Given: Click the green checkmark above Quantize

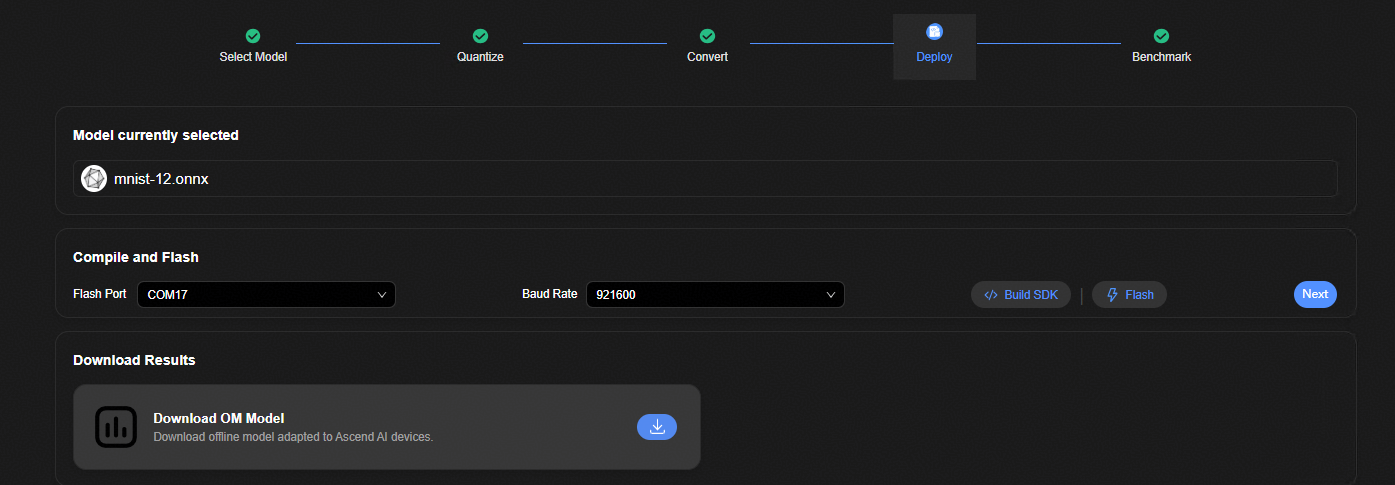Looking at the screenshot, I should click(480, 36).
